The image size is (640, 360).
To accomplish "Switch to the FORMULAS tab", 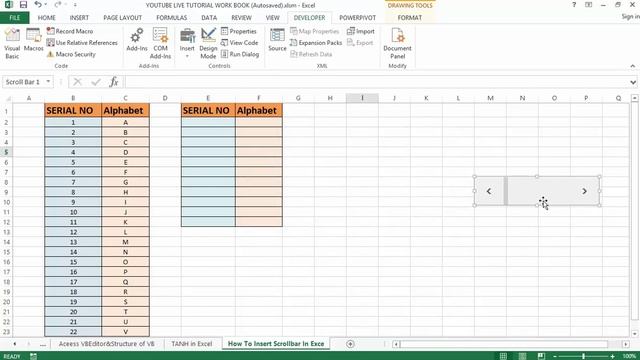I will pos(171,18).
